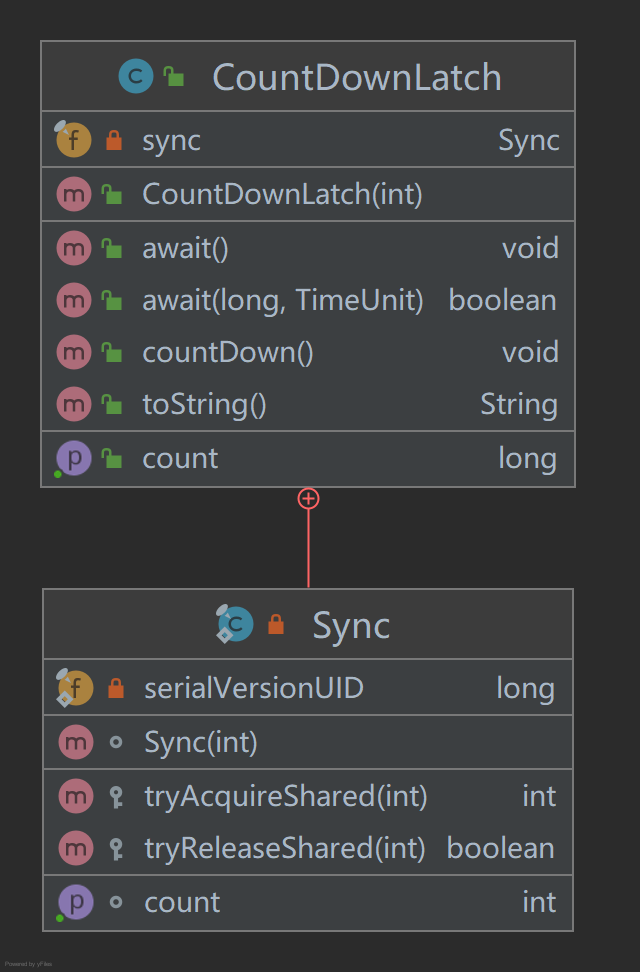Click the inner-class plus connector circle
Image resolution: width=640 pixels, height=972 pixels.
pyautogui.click(x=308, y=498)
